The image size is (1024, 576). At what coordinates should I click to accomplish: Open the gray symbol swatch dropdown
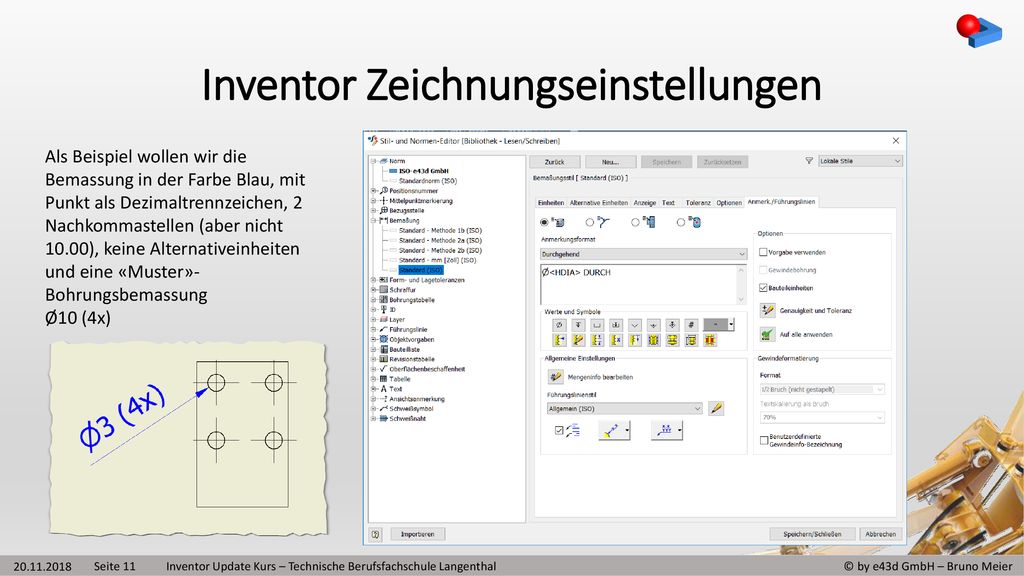[731, 325]
